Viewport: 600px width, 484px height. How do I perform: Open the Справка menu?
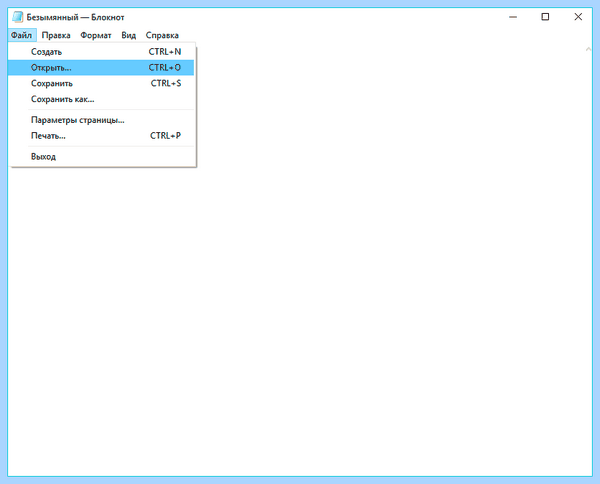(162, 35)
